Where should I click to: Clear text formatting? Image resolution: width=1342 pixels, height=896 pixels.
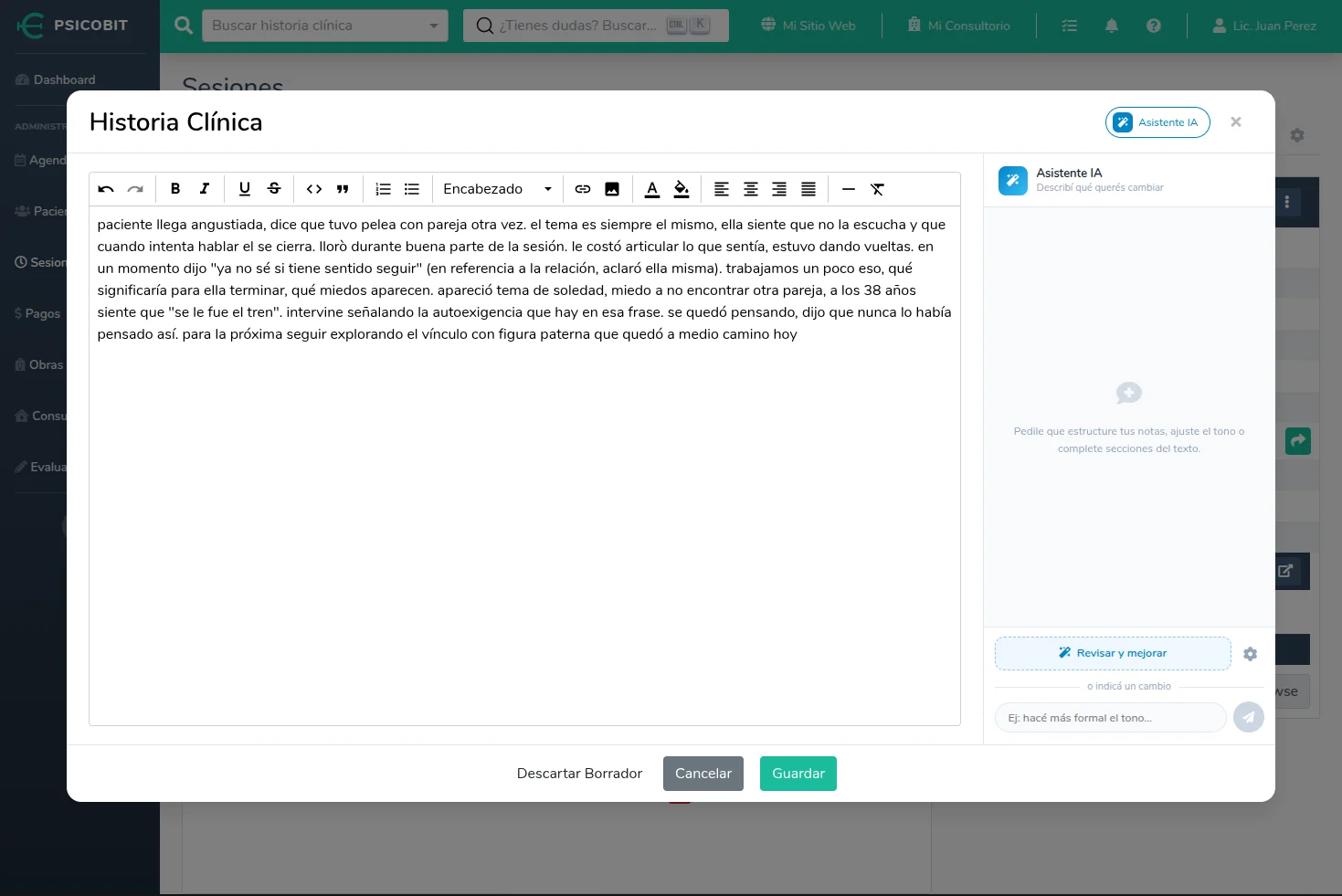(x=877, y=189)
